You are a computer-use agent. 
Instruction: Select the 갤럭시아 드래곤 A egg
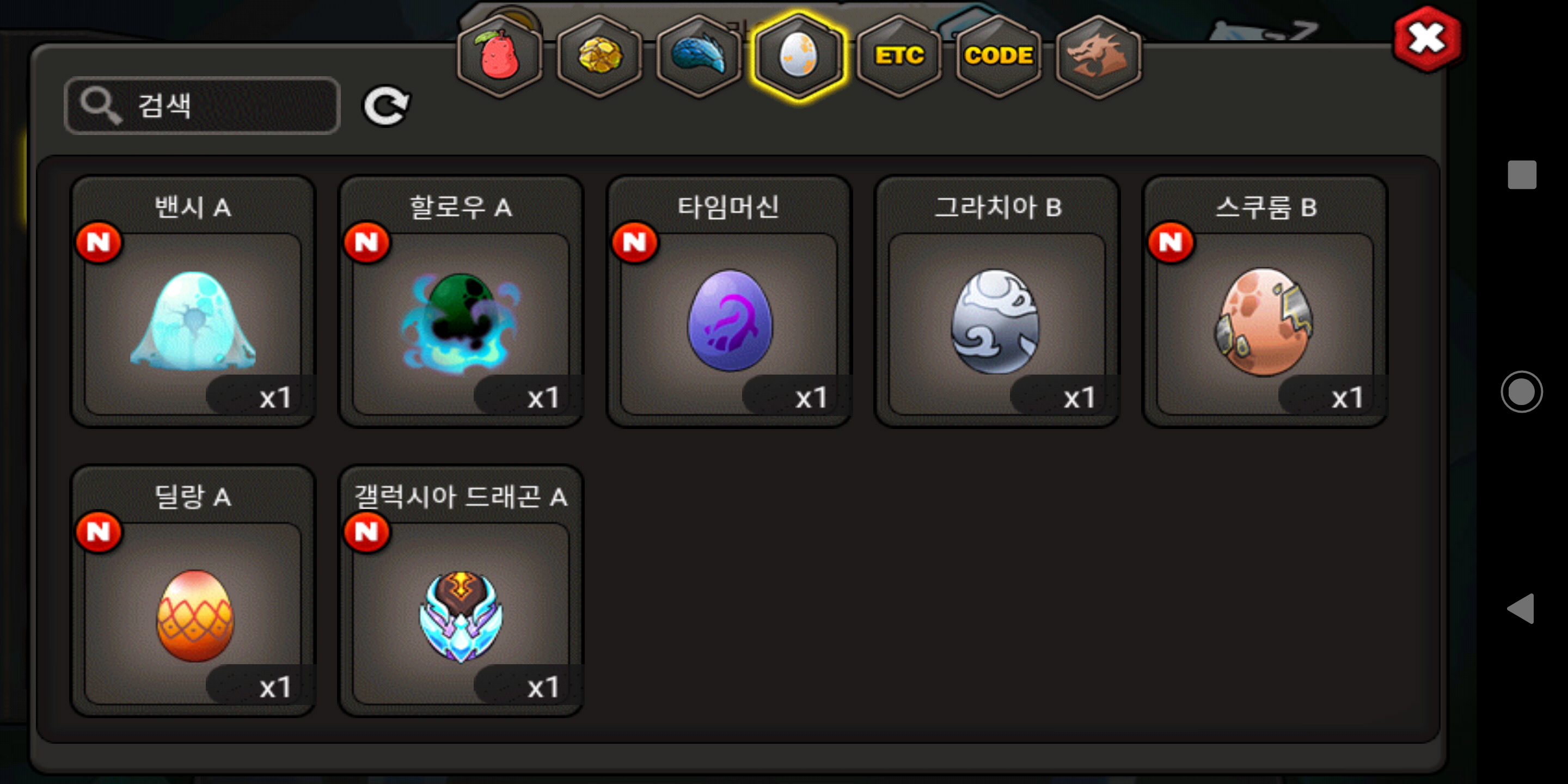coord(461,590)
